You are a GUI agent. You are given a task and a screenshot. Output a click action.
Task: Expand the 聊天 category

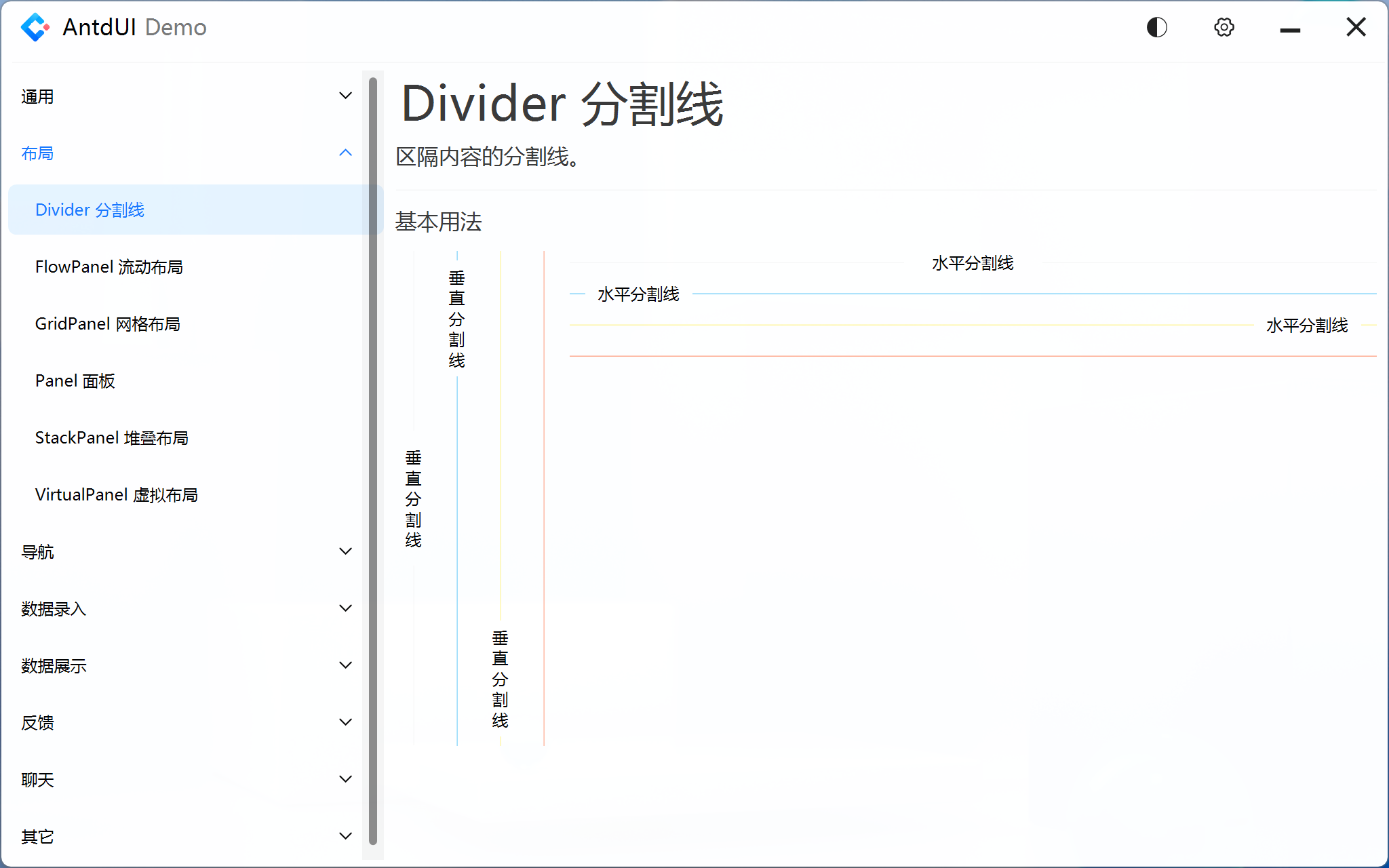coord(183,779)
